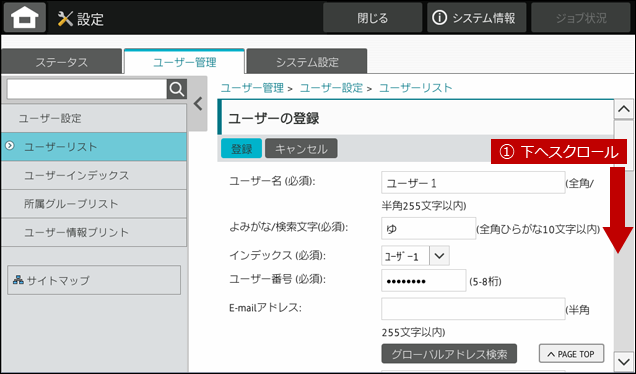This screenshot has width=636, height=374.
Task: Select ユーザー設定 in the sidebar
Action: point(94,118)
